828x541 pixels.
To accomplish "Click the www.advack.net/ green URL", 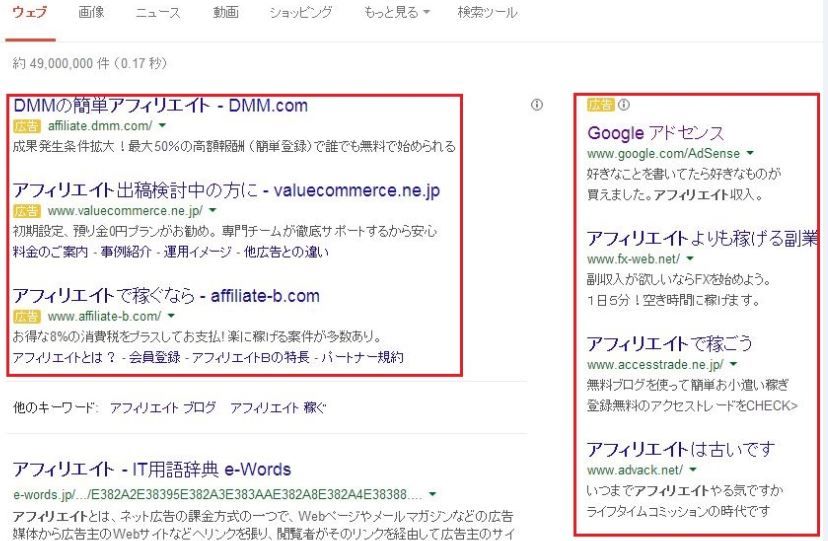I will (635, 470).
